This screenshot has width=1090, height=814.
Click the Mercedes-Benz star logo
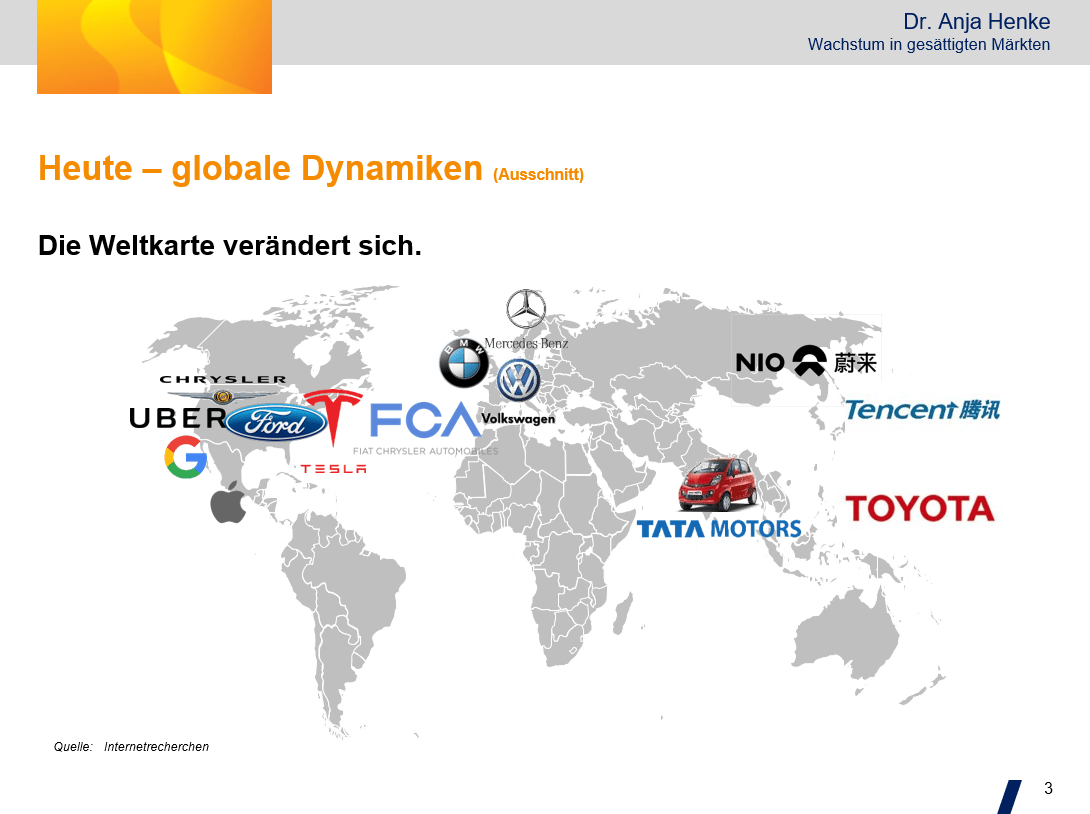click(x=526, y=310)
